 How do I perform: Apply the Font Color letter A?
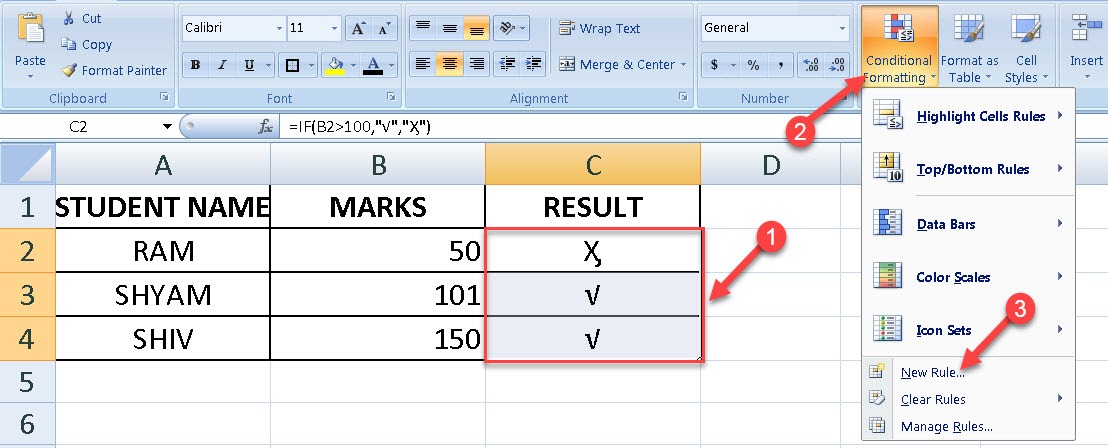[372, 65]
